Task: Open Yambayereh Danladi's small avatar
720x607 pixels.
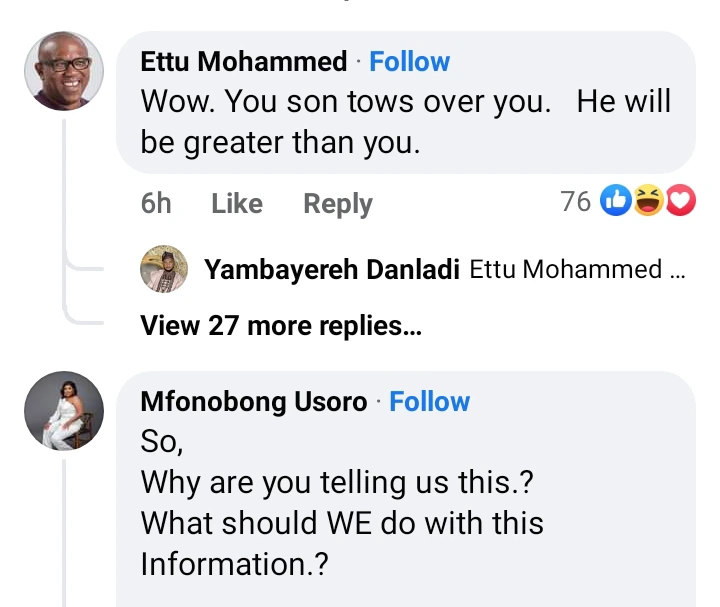Action: (x=163, y=269)
